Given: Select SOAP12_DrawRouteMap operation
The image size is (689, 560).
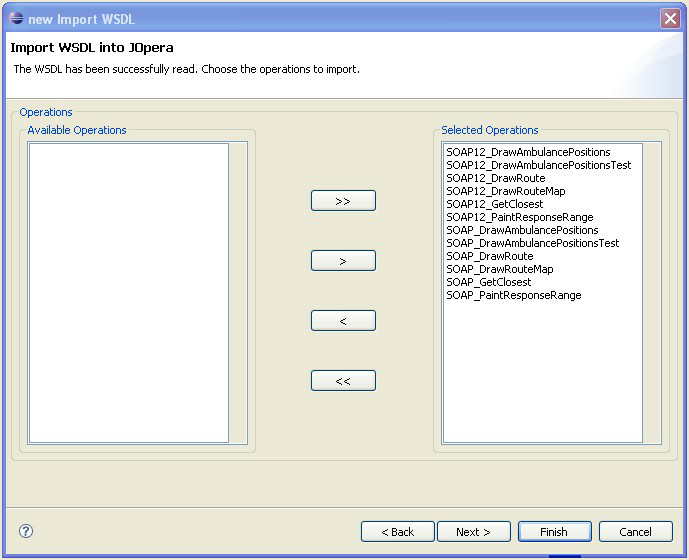Looking at the screenshot, I should (506, 191).
